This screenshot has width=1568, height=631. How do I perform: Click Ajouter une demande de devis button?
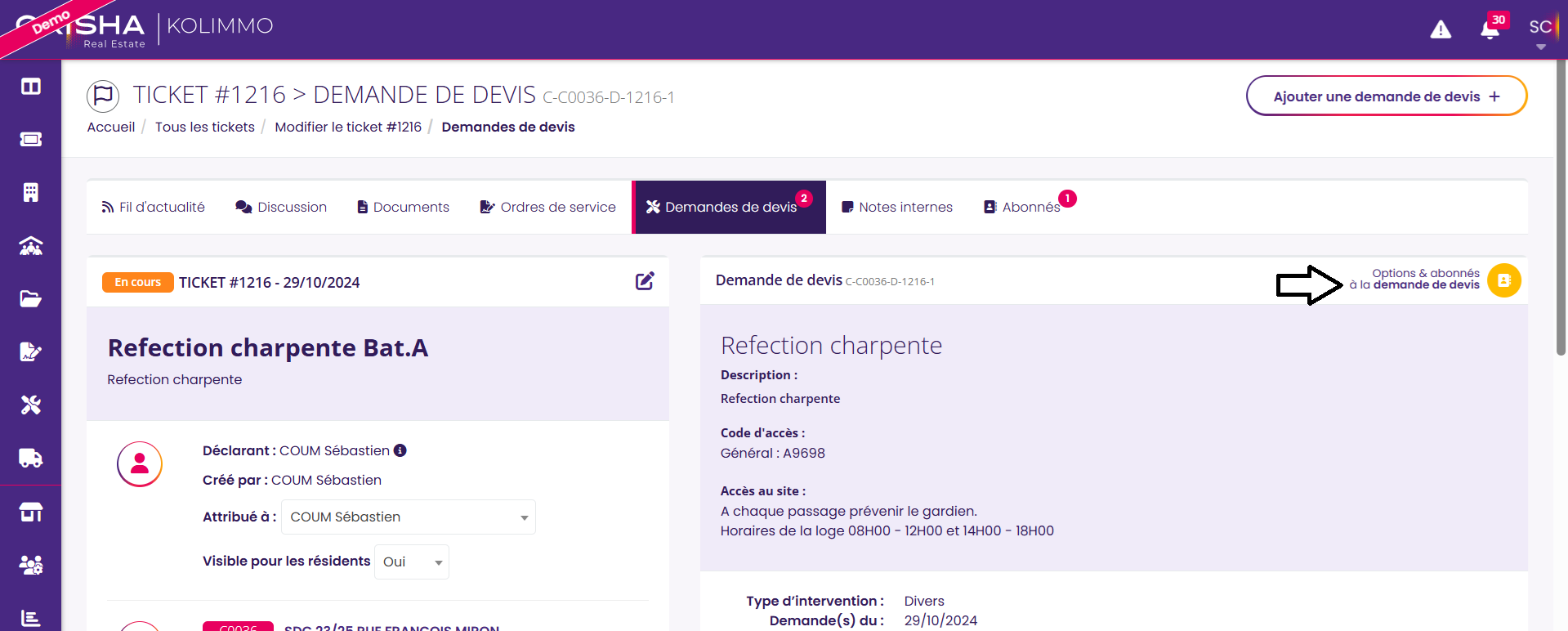1387,96
